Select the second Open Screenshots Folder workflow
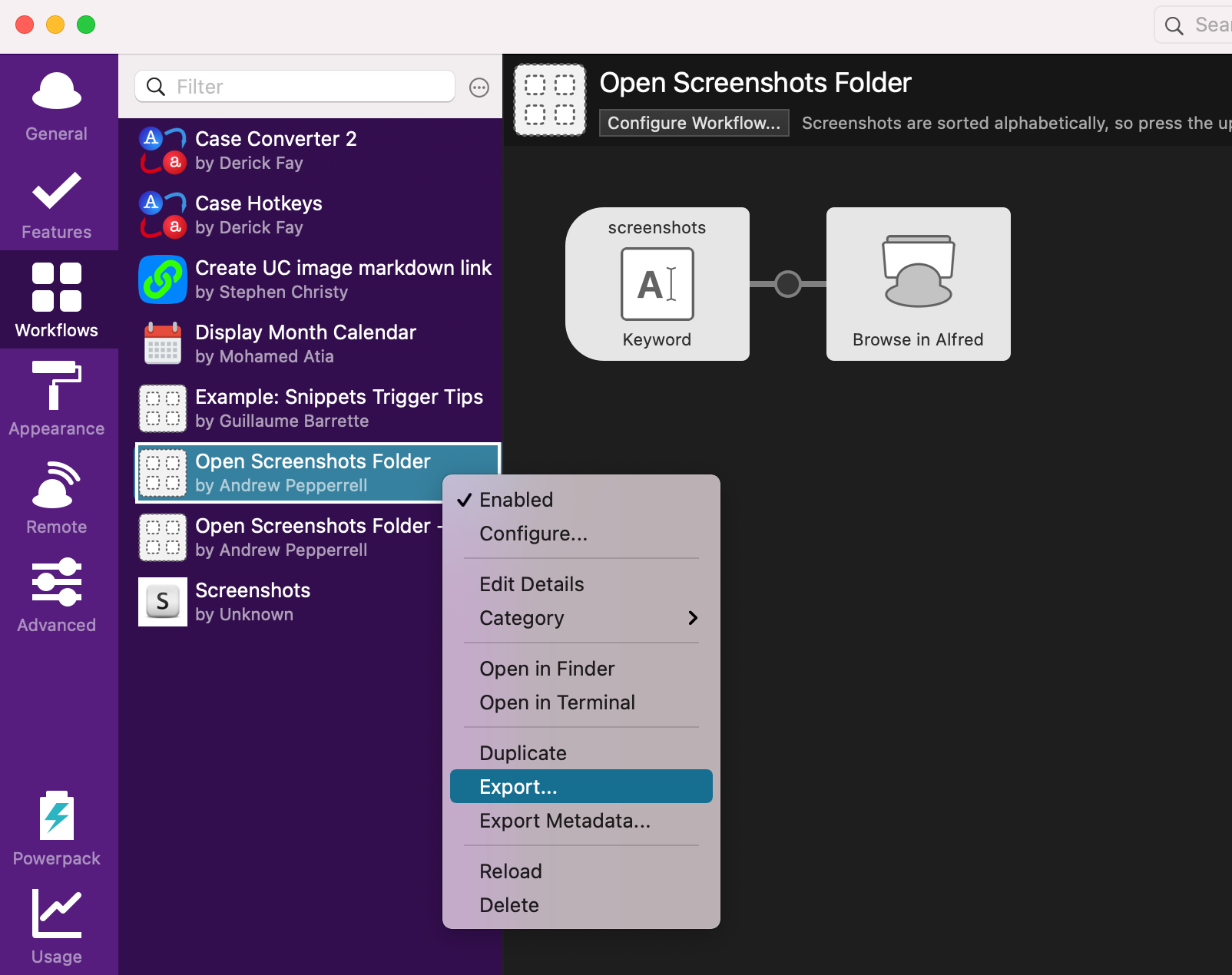1232x975 pixels. [289, 537]
